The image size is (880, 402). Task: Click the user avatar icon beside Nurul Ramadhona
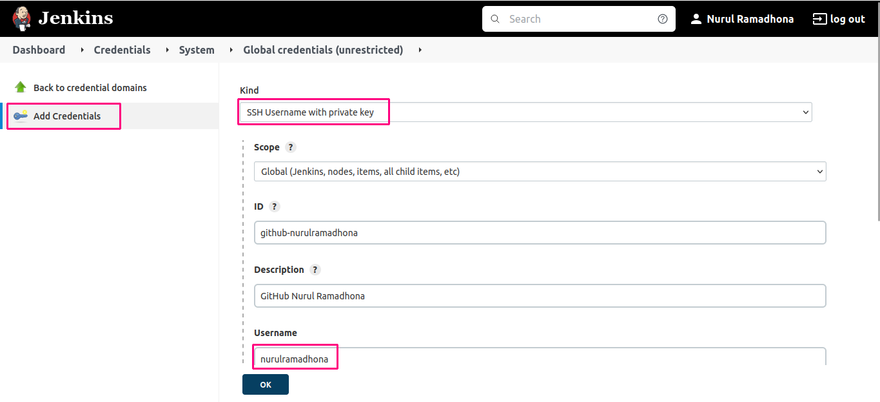coord(696,19)
